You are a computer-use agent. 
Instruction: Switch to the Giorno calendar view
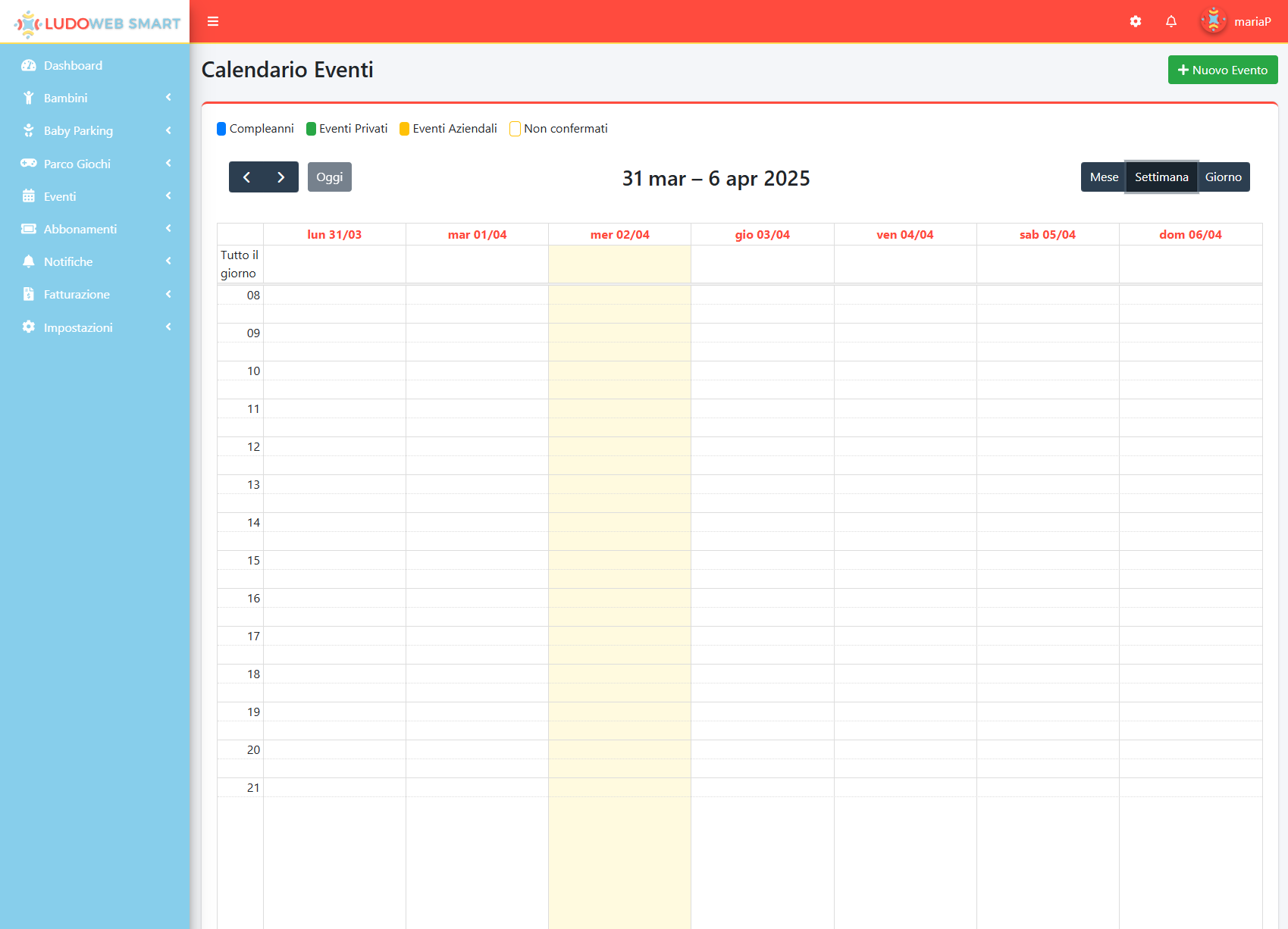pos(1223,177)
